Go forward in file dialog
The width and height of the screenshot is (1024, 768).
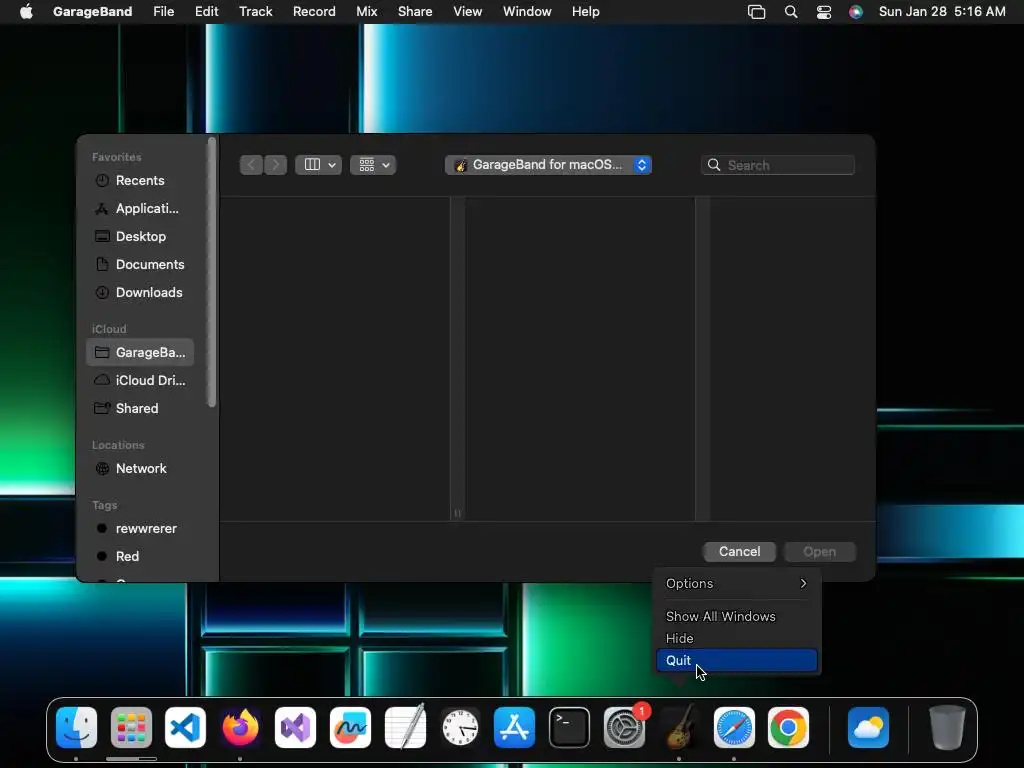click(276, 165)
